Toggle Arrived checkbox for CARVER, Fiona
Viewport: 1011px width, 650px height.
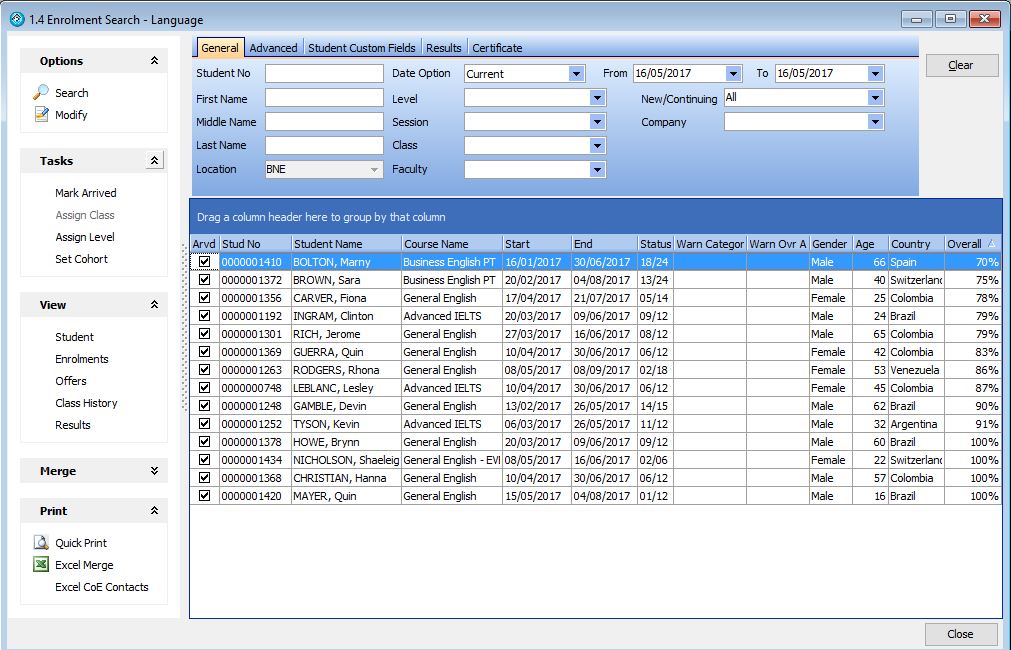coord(205,298)
